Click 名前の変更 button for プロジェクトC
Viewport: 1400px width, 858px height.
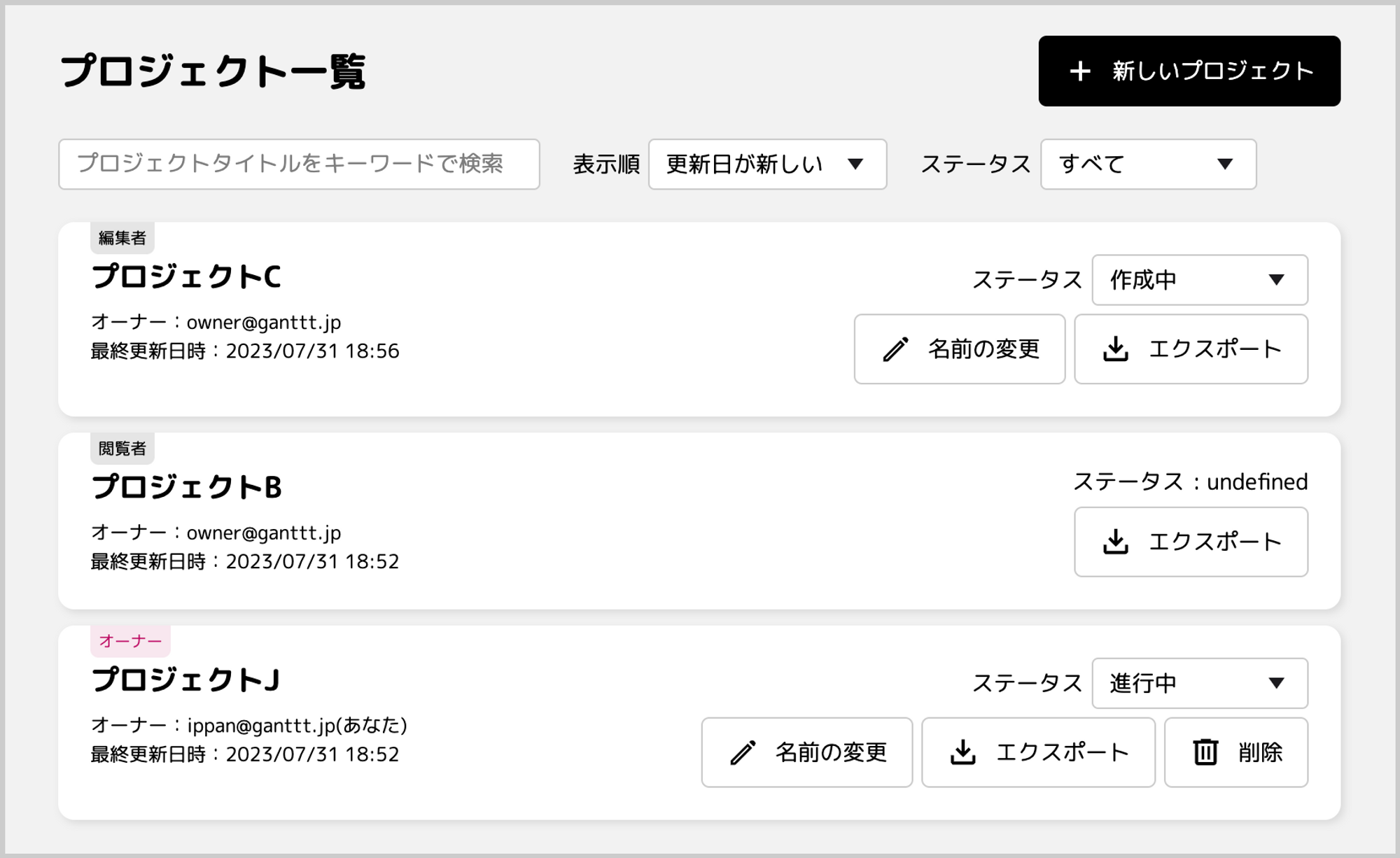(x=960, y=349)
